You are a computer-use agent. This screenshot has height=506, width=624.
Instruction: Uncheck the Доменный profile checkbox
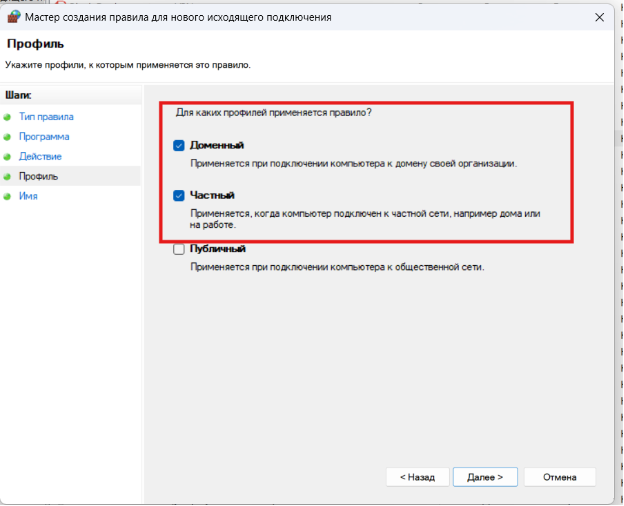(x=179, y=145)
